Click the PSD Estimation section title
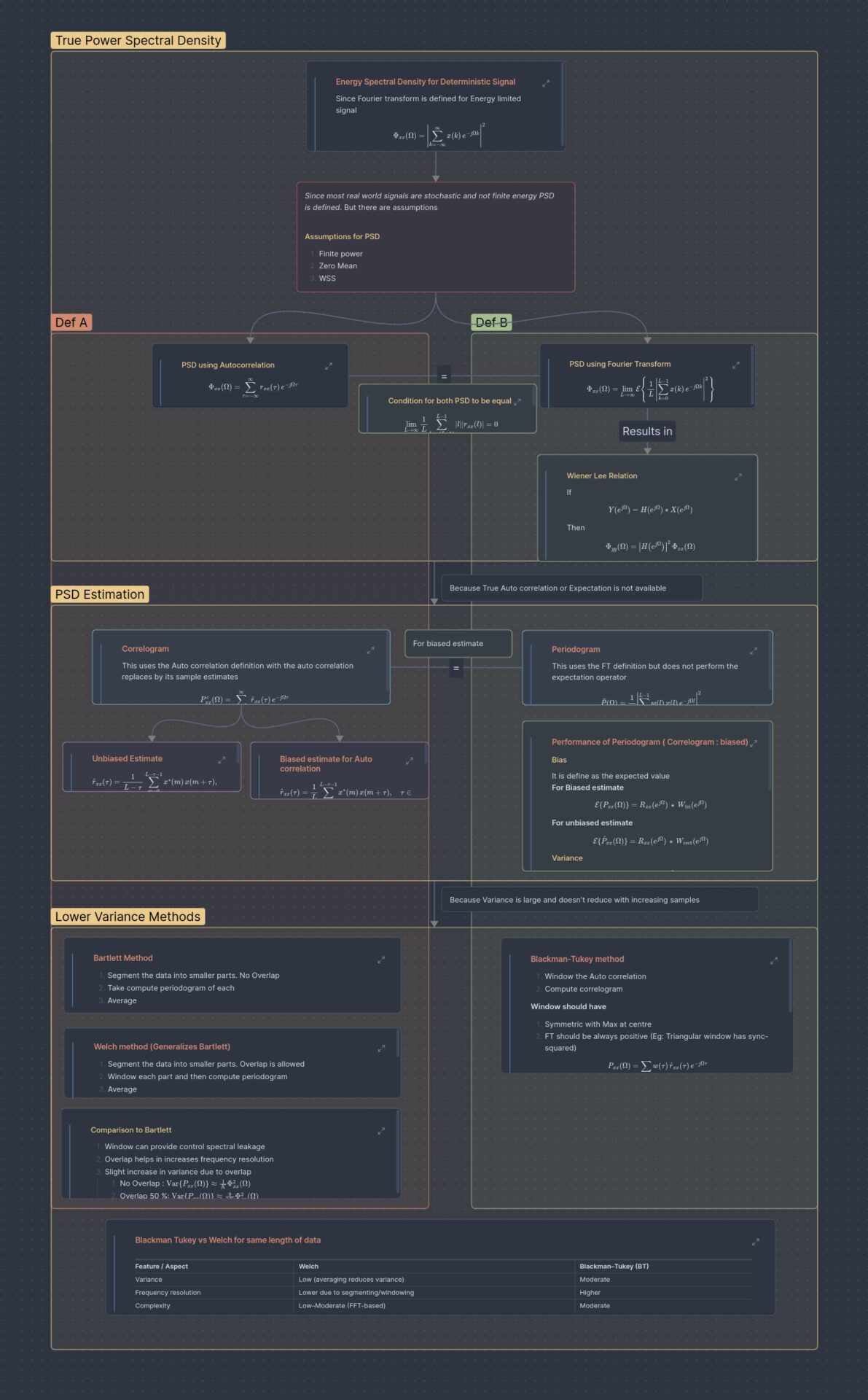This screenshot has width=868, height=1400. click(x=100, y=594)
